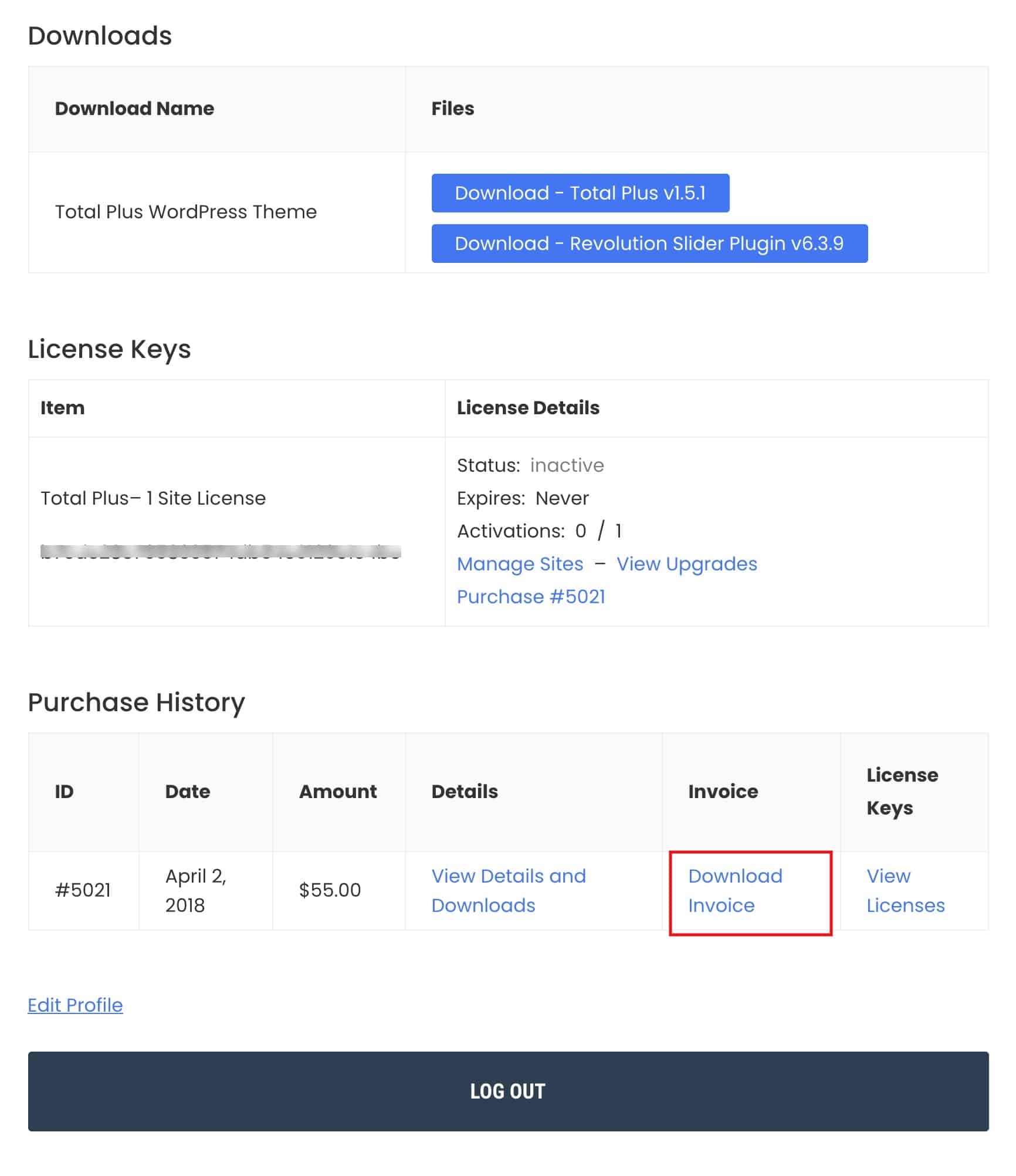Open the Edit Profile link
The image size is (1016, 1176).
click(75, 1005)
